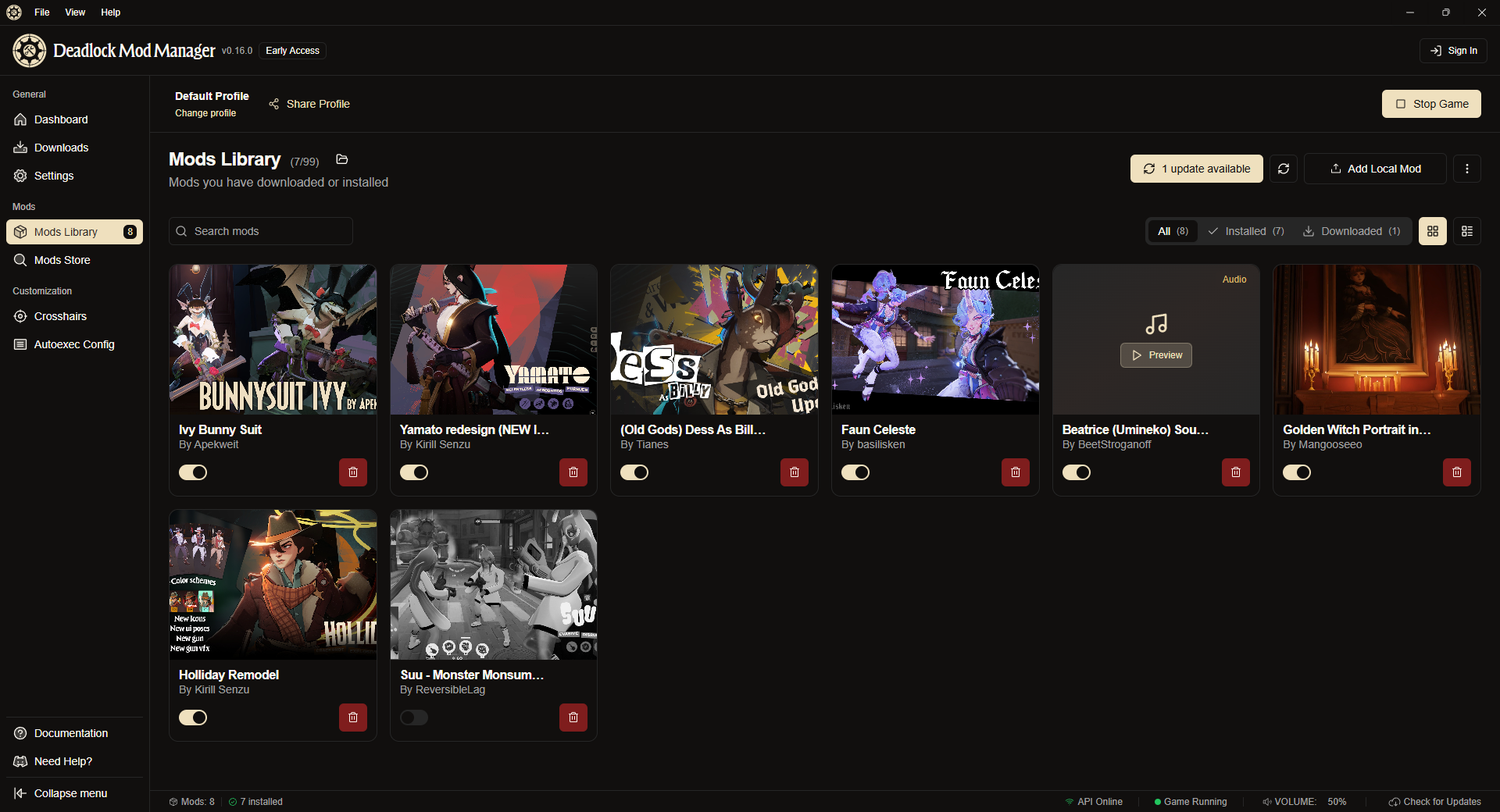1500x812 pixels.
Task: Open the File menu
Action: [x=42, y=12]
